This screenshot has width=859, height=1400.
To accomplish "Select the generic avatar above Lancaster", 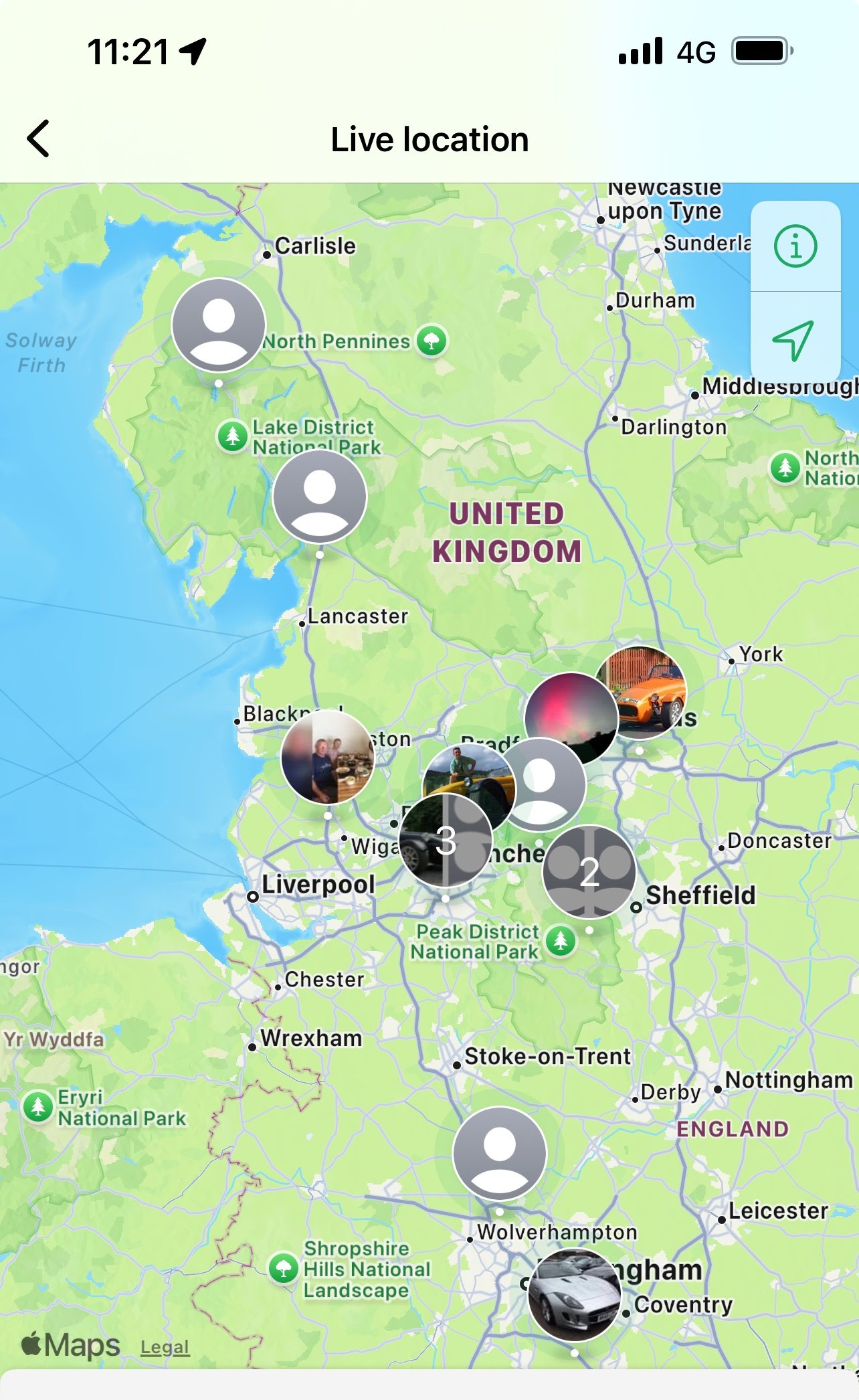I will (x=320, y=497).
